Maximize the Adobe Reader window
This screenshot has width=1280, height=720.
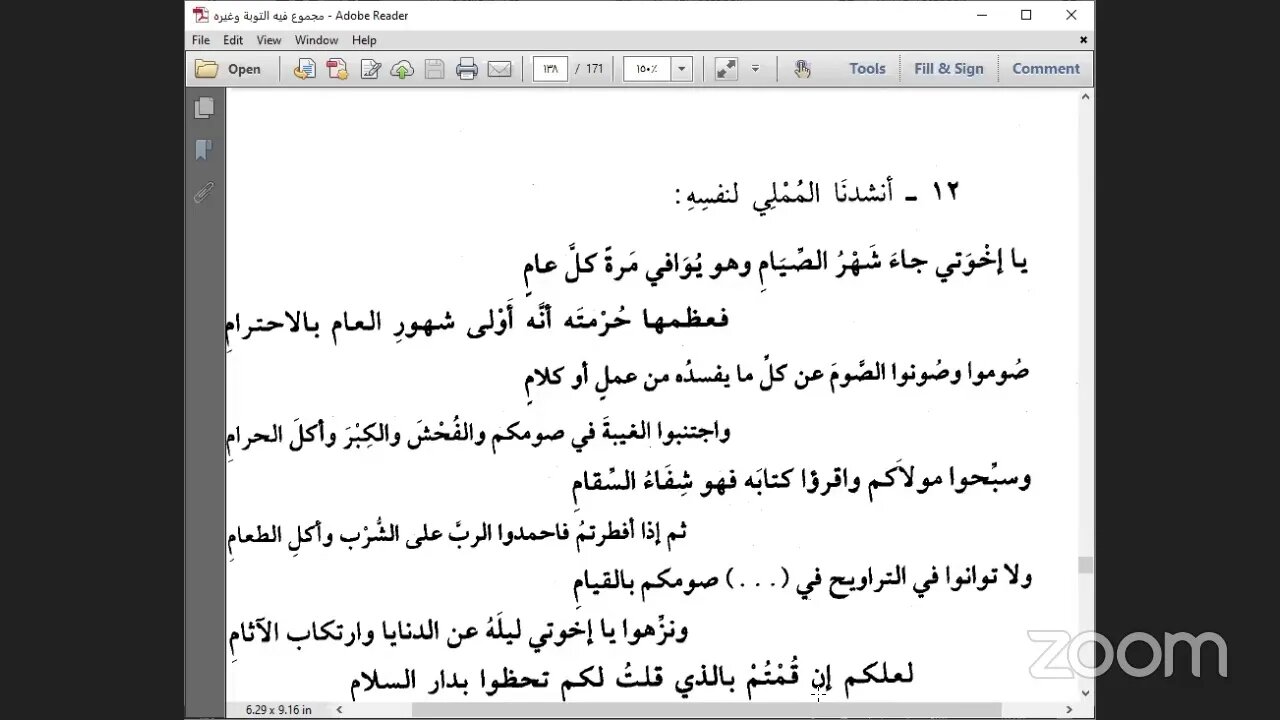1026,15
